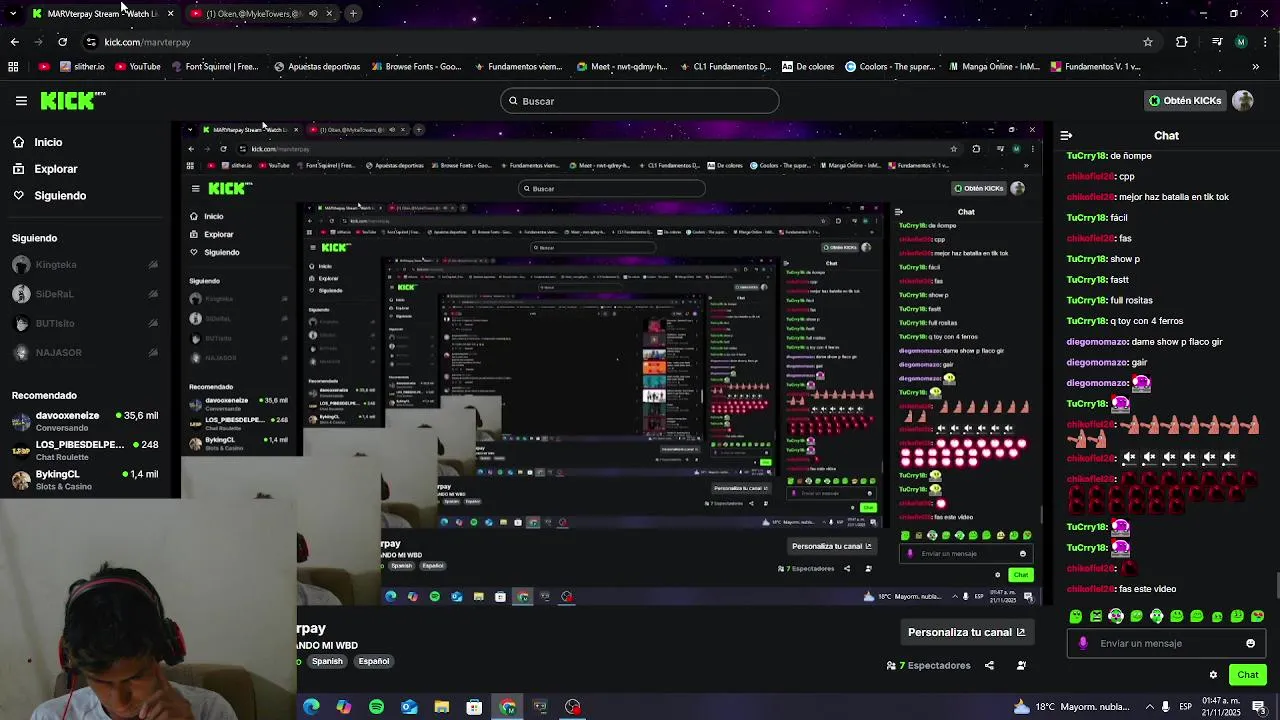The image size is (1280, 720).
Task: Click the profile avatar at top right of Kick
Action: (1243, 101)
